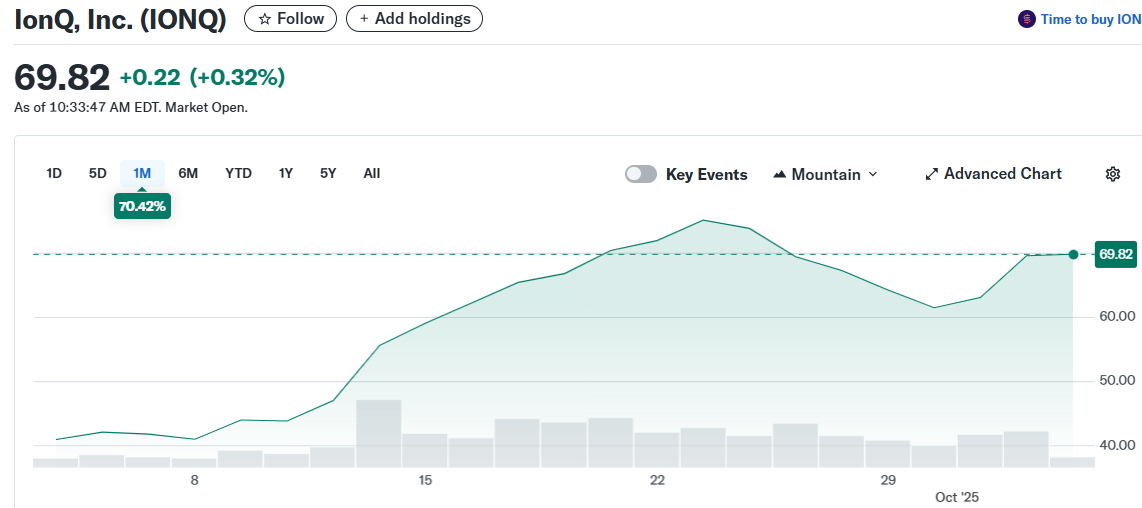Screen dimensions: 1142x508
Task: Select the 1D time range
Action: (x=54, y=173)
